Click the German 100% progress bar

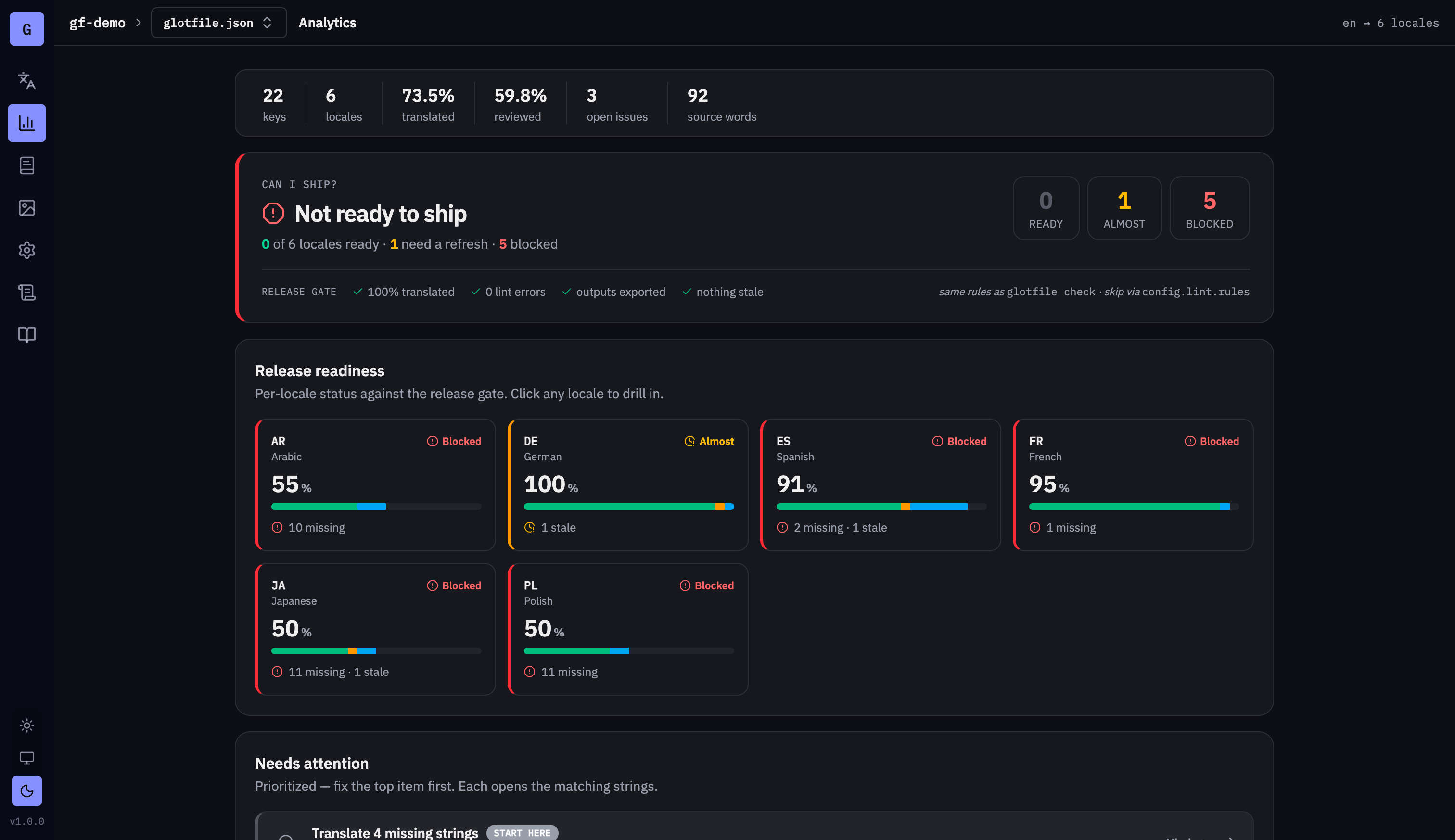coord(629,507)
